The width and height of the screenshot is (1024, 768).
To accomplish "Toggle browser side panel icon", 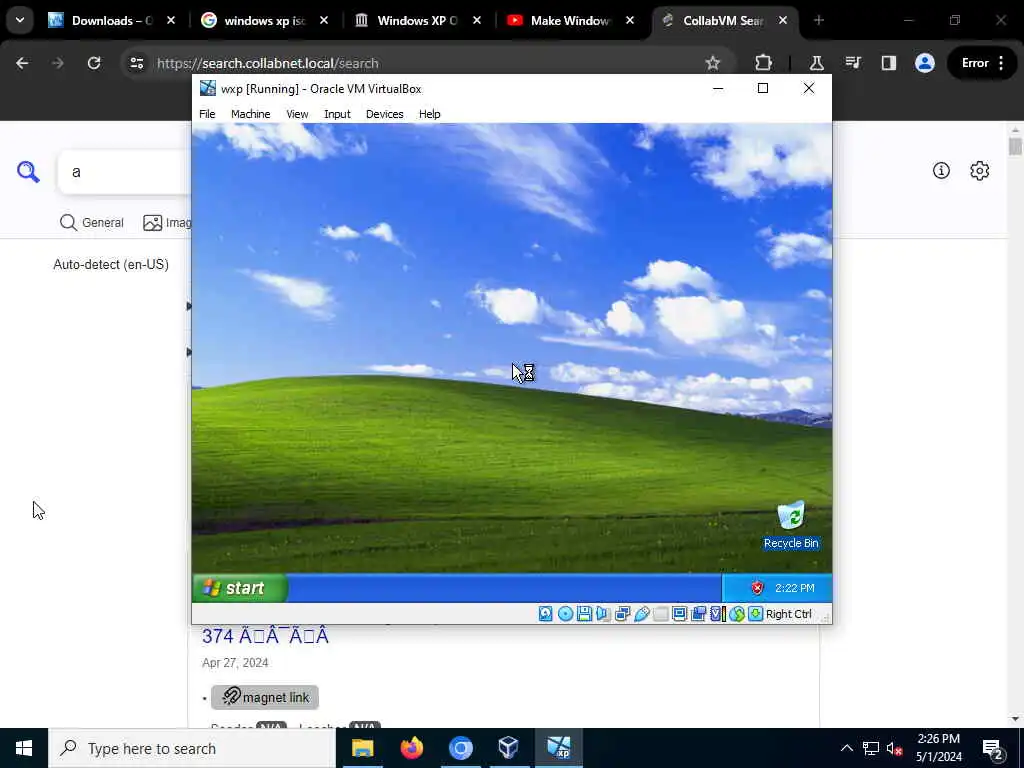I will click(889, 63).
